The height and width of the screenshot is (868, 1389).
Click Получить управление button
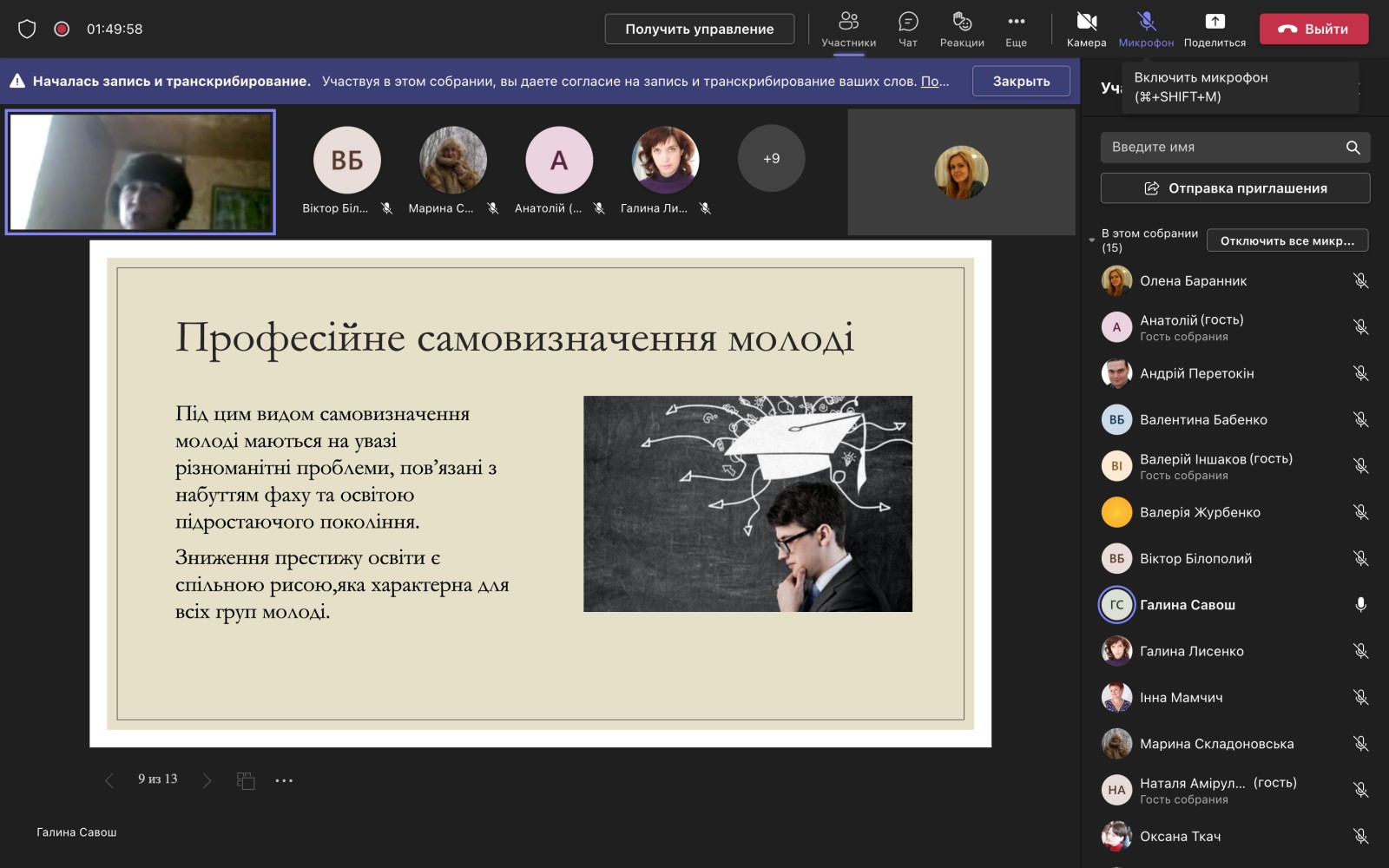[699, 29]
